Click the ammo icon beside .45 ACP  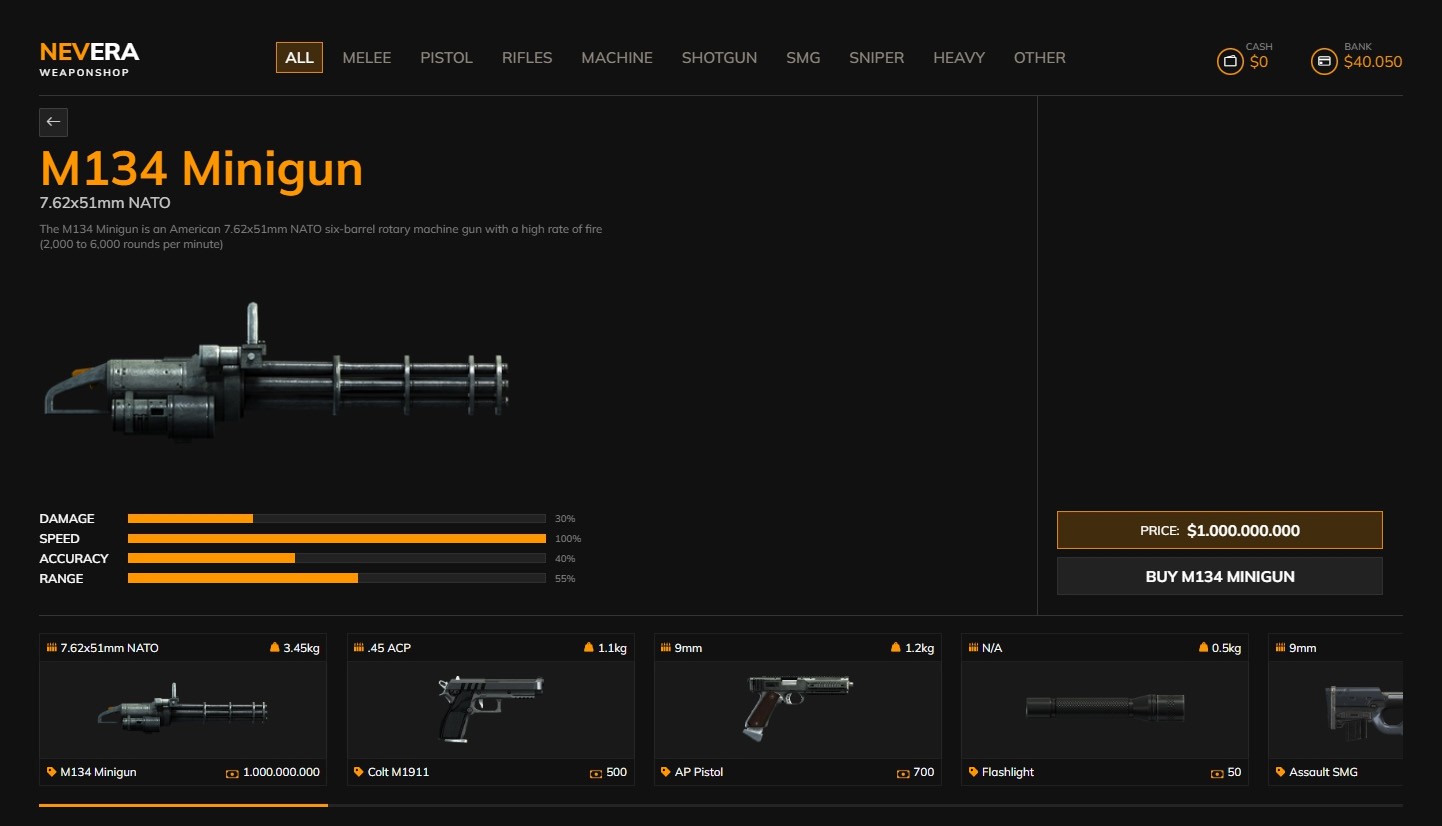pos(359,648)
